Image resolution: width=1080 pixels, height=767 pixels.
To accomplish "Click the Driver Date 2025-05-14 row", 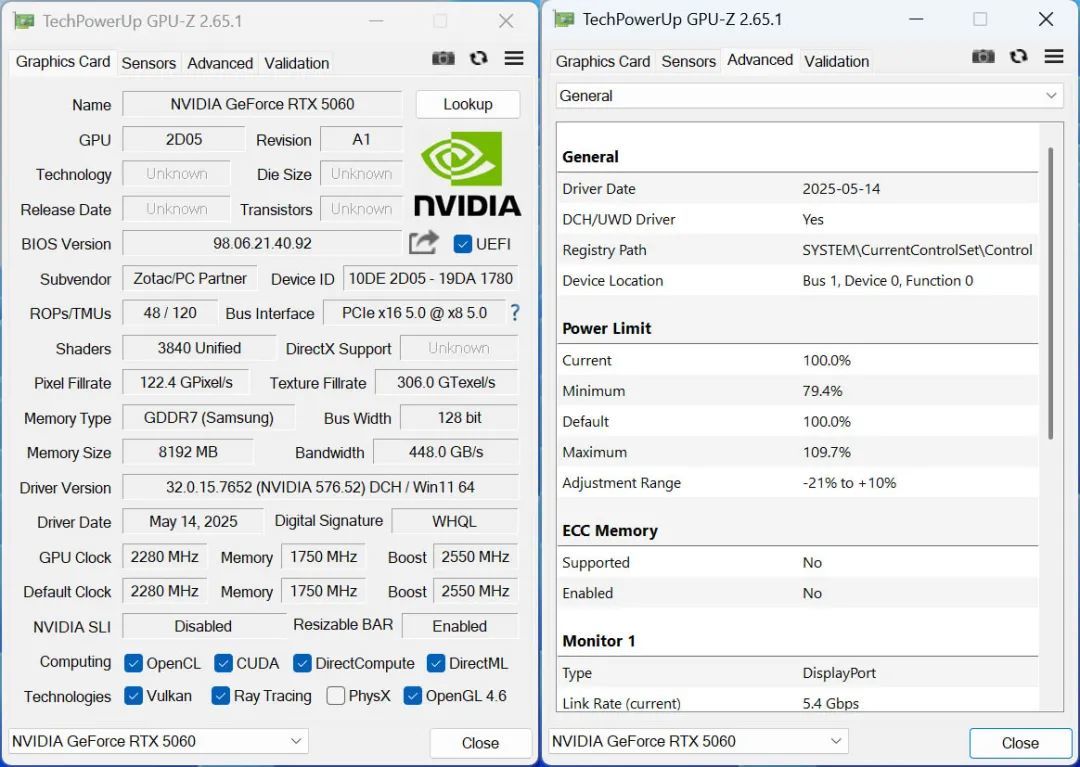I will (798, 189).
